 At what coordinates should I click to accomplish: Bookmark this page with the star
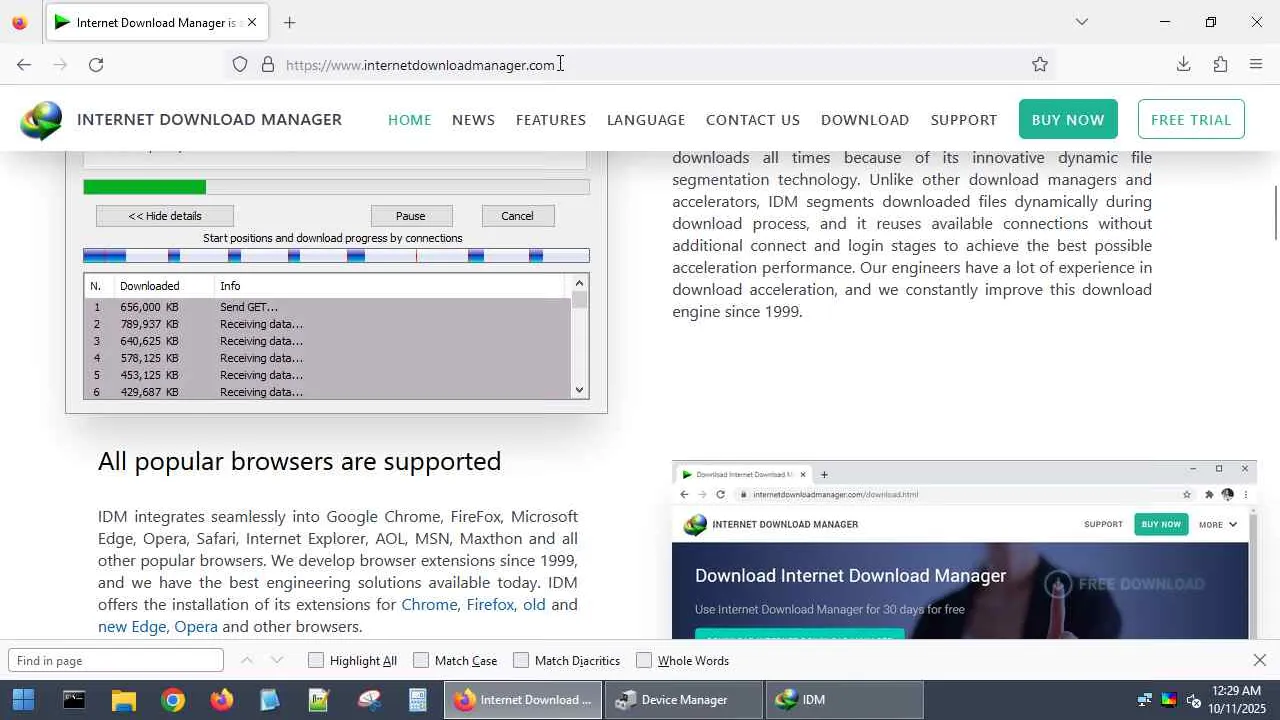(x=1040, y=64)
